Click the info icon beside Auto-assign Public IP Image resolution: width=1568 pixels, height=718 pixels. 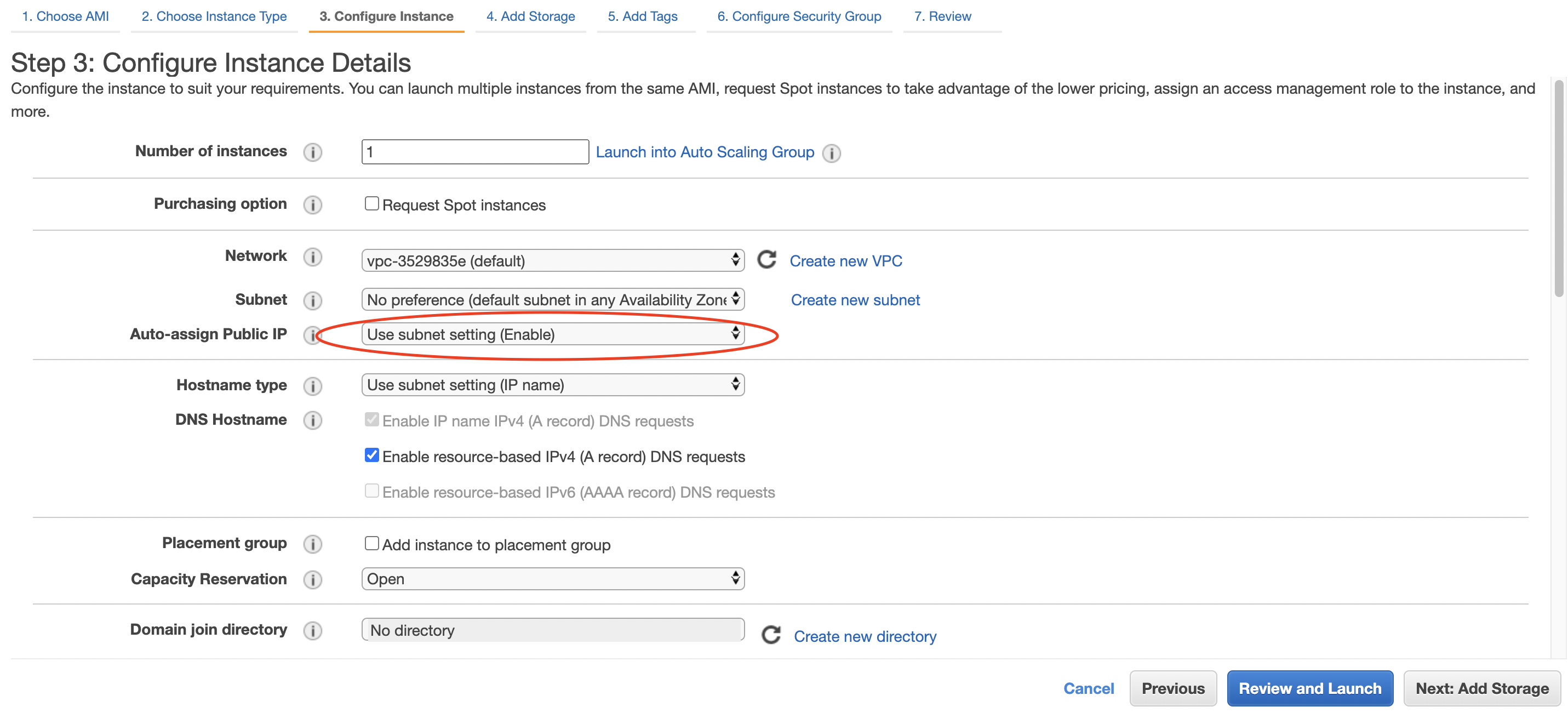pos(312,334)
